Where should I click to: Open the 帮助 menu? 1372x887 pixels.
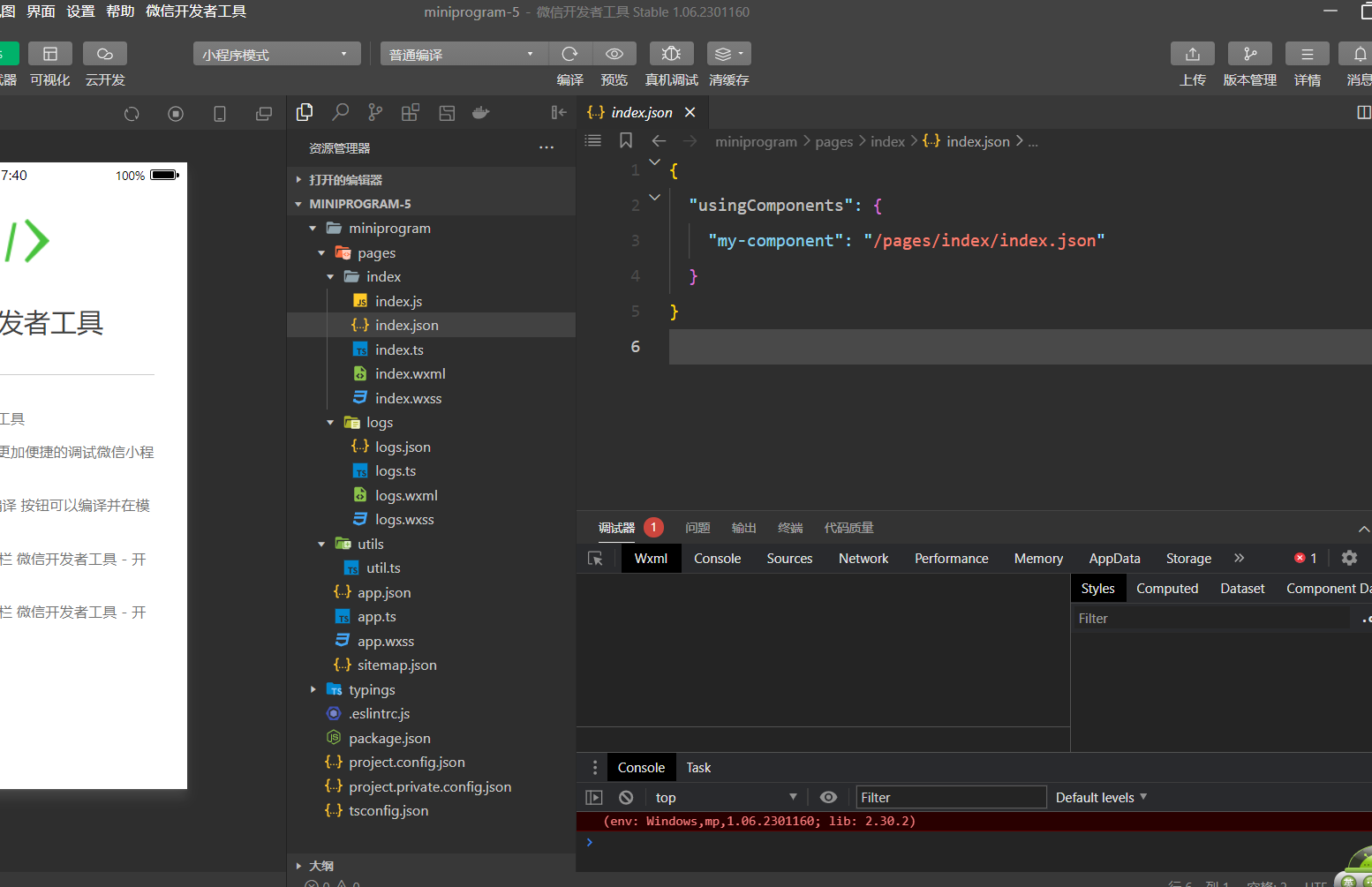point(120,11)
